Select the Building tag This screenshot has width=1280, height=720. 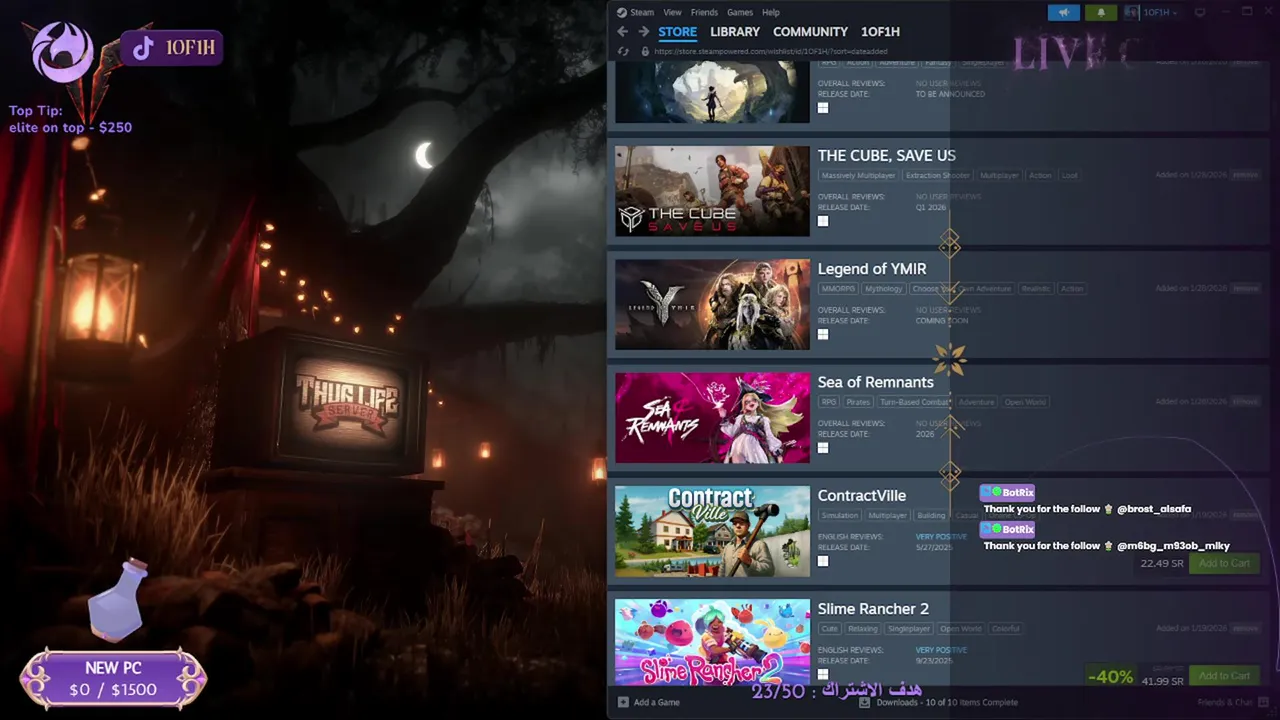point(931,515)
